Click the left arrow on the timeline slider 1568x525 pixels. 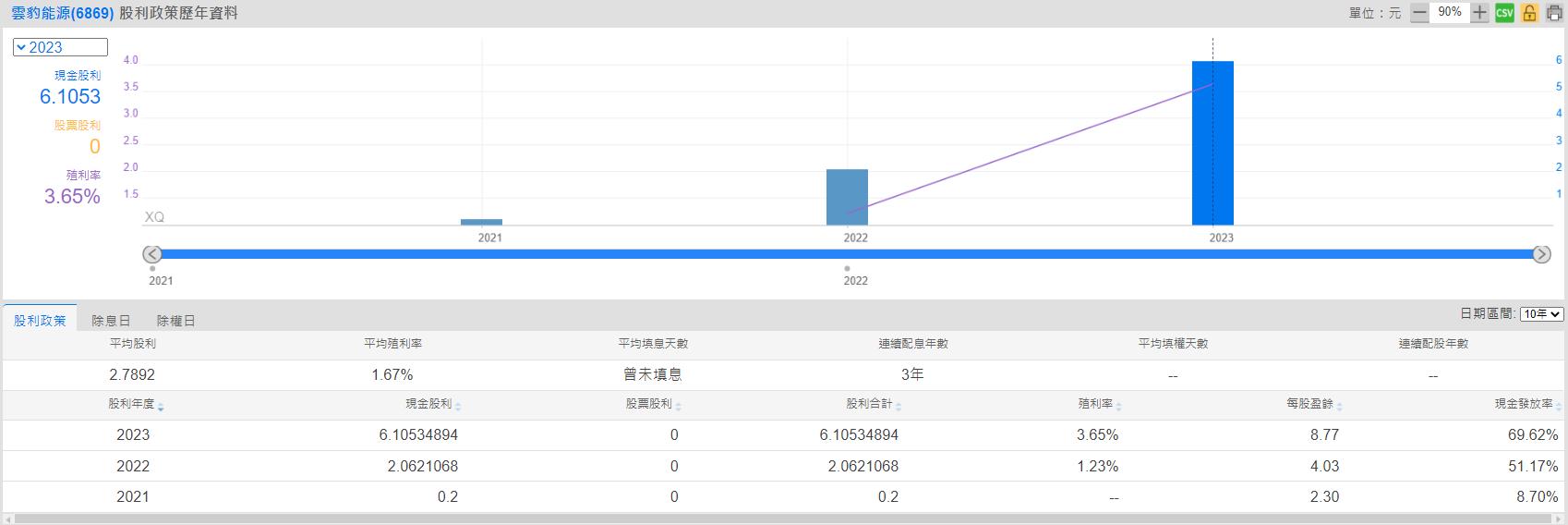[x=152, y=254]
